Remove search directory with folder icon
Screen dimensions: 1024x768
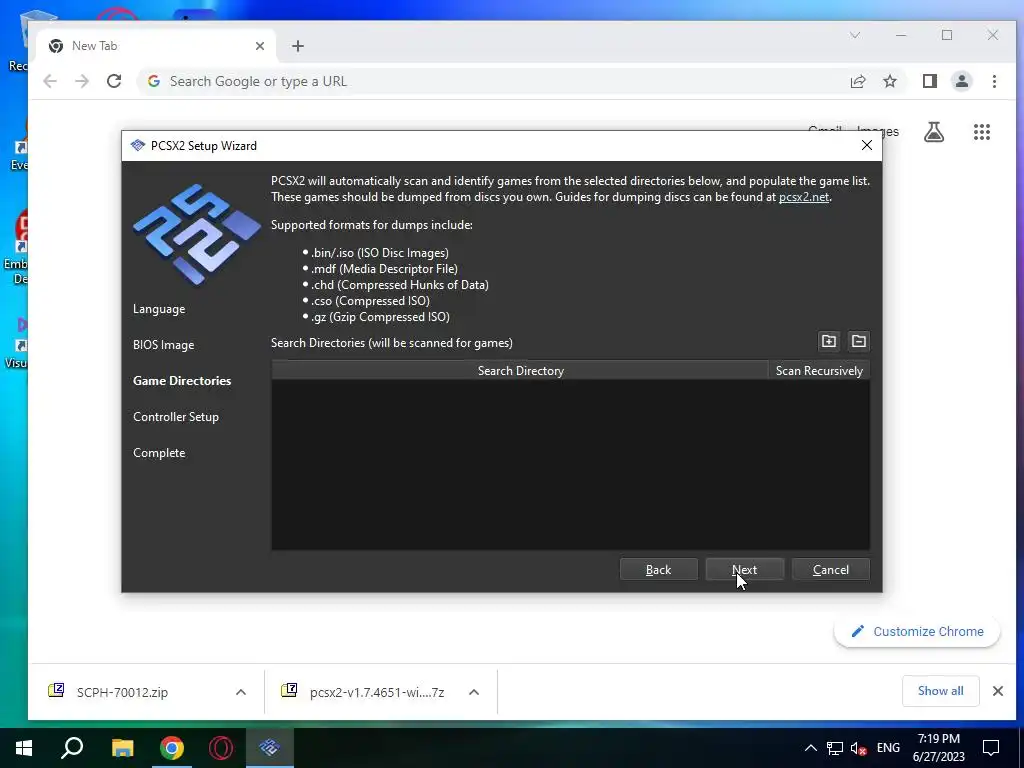(859, 341)
